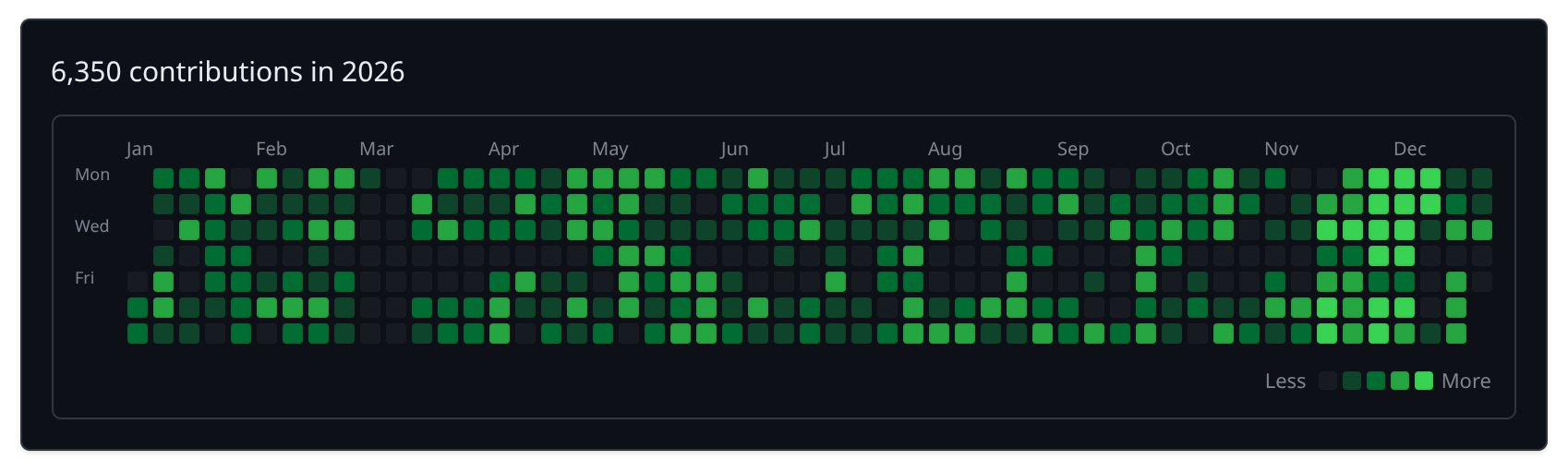
Task: Pick the fourth legend swatch next to brightest
Action: point(1400,381)
